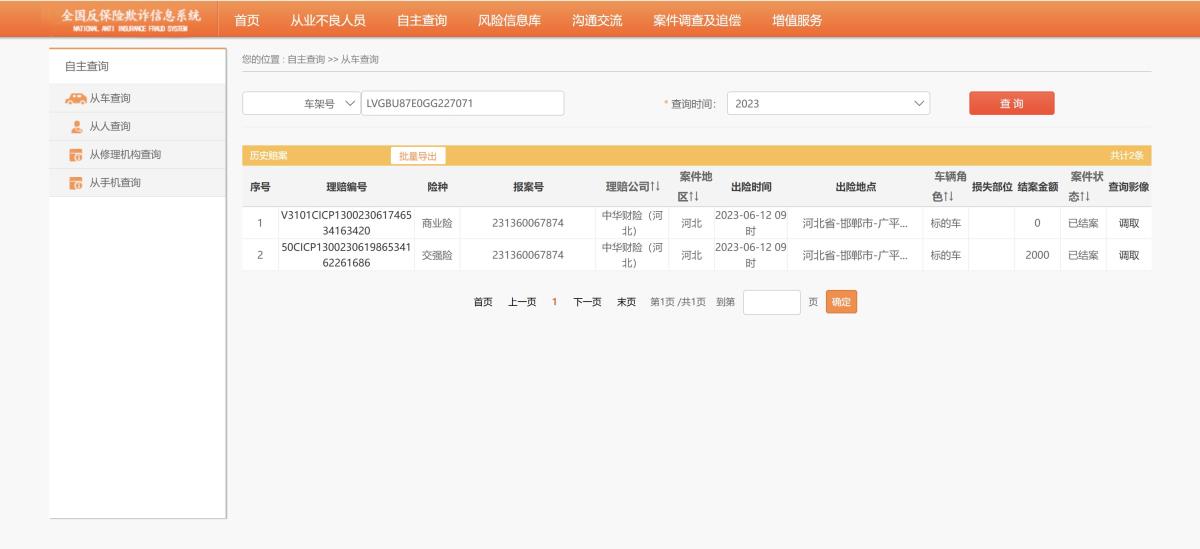
Task: Click the icon beside 从修理机构查询
Action: [x=75, y=155]
